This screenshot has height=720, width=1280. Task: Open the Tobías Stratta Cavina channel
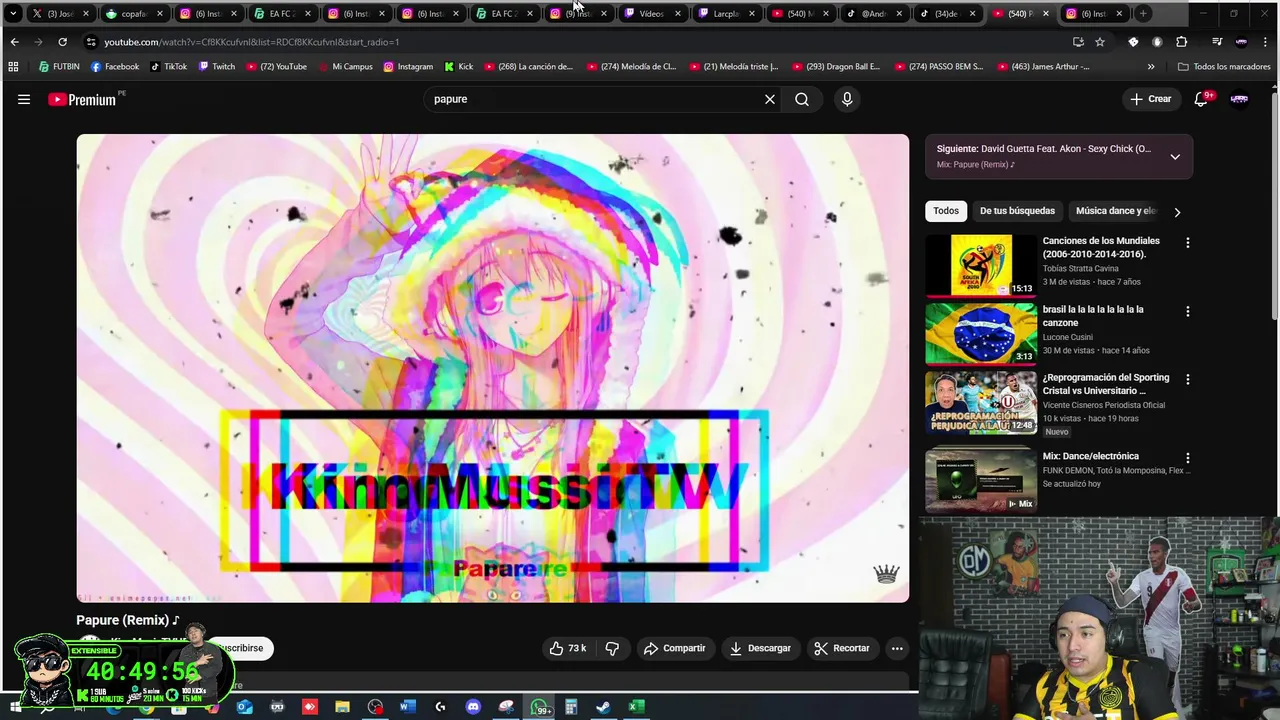(1080, 268)
